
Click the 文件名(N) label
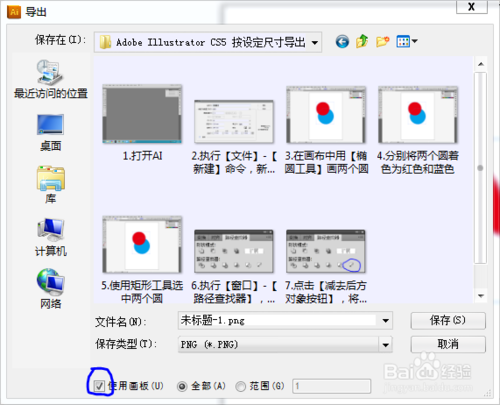click(x=120, y=322)
